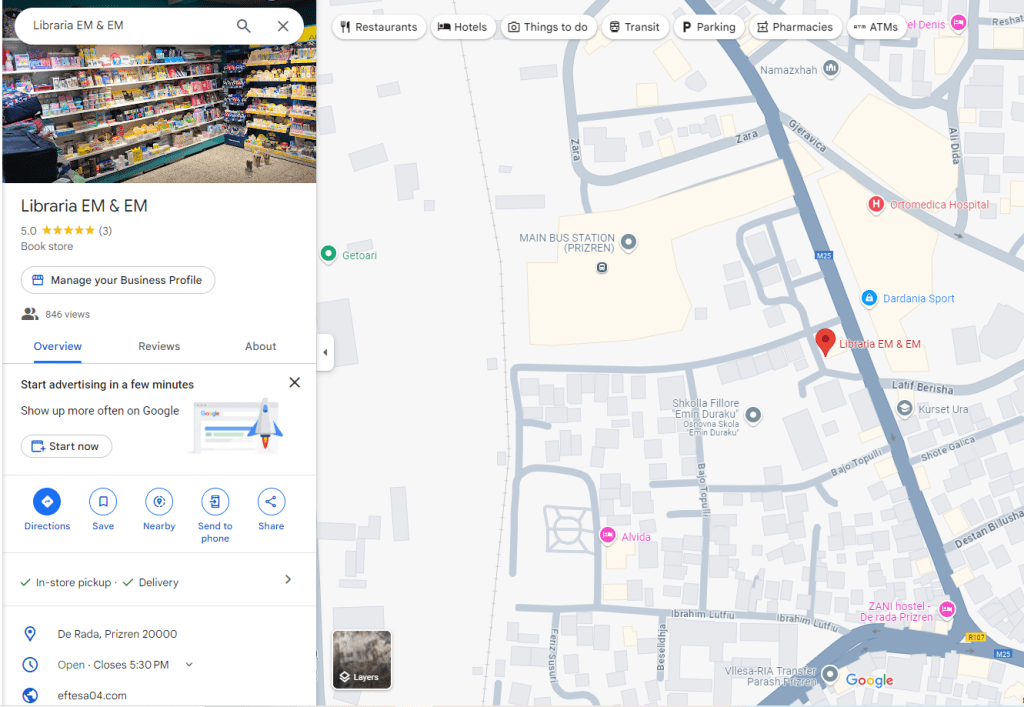
Task: Collapse the side panel arrow
Action: tap(325, 352)
